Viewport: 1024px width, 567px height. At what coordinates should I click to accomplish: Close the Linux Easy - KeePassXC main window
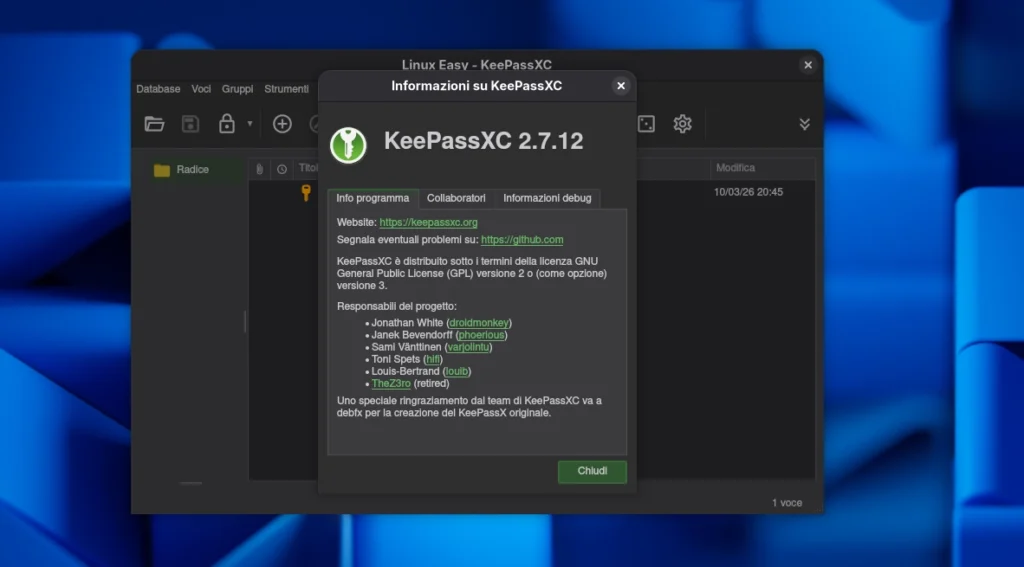click(808, 65)
